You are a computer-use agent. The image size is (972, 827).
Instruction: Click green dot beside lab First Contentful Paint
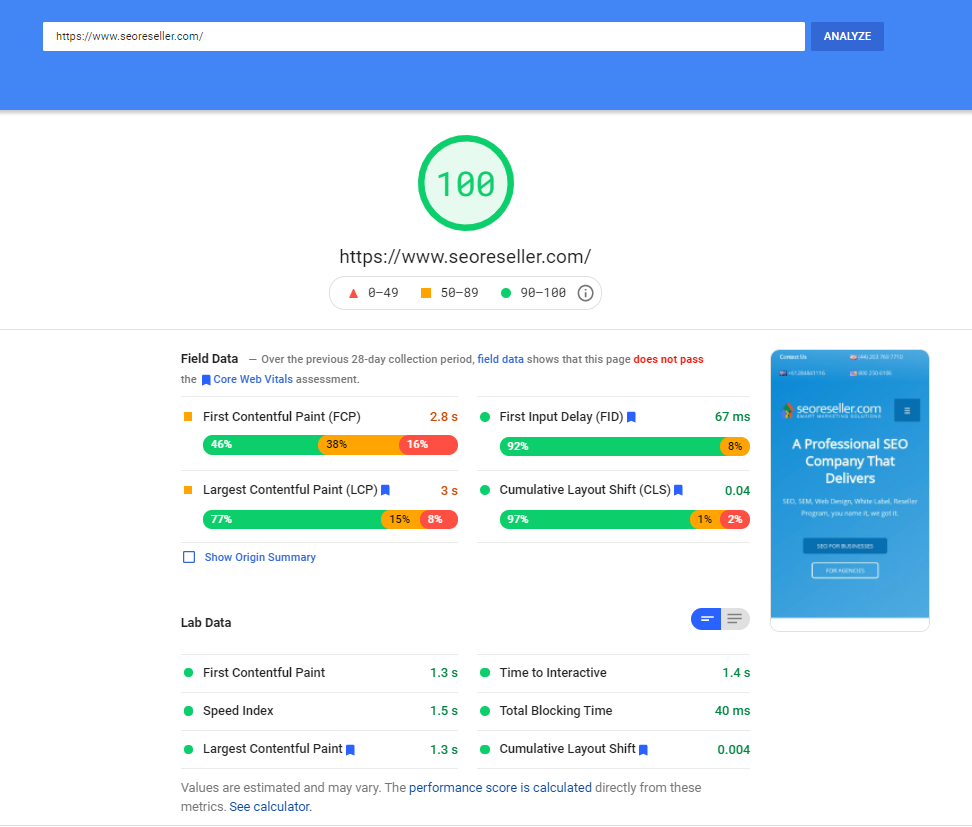click(188, 673)
